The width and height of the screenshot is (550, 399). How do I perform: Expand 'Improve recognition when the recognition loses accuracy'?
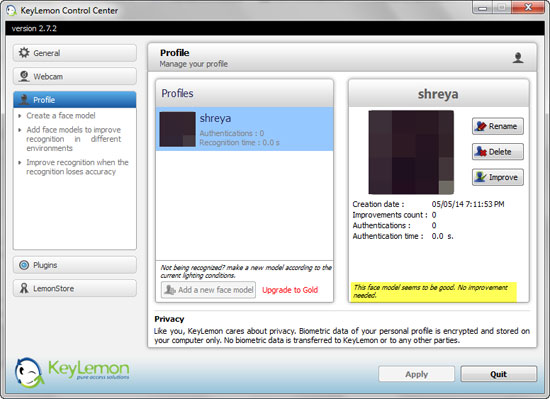[20, 162]
